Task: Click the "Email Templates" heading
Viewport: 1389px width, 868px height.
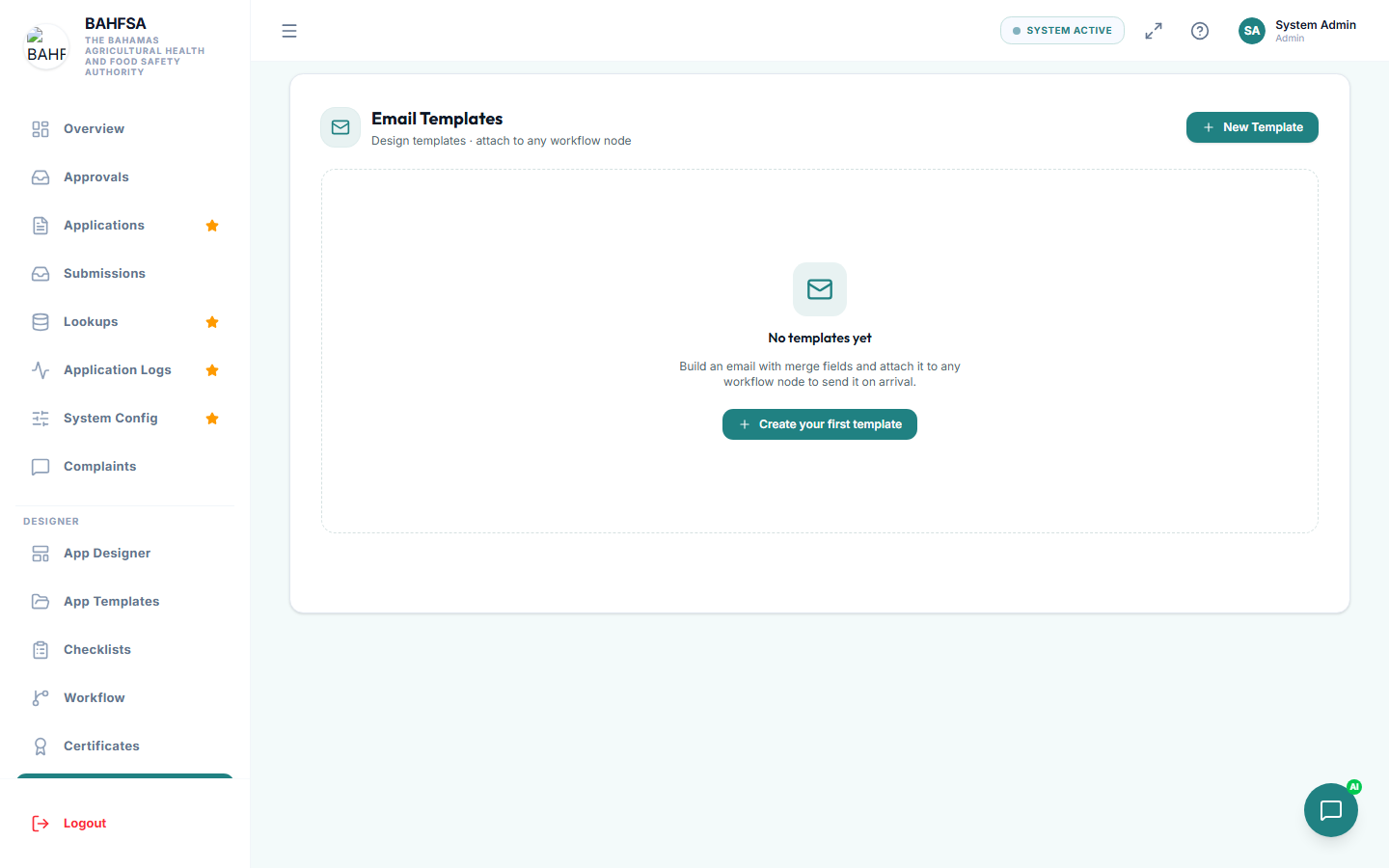Action: (x=437, y=119)
